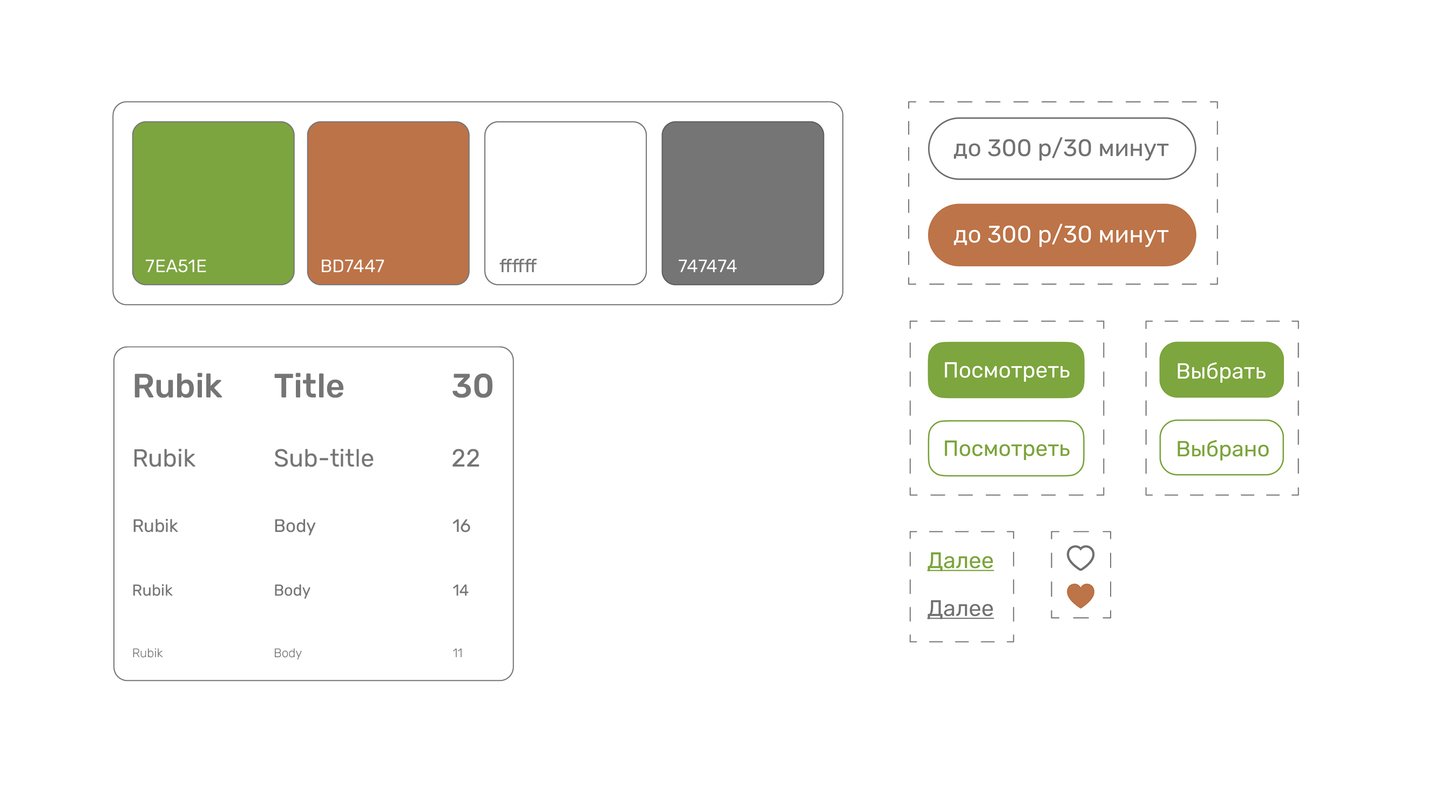Click the bold "Rubik" font name heading

[x=177, y=387]
